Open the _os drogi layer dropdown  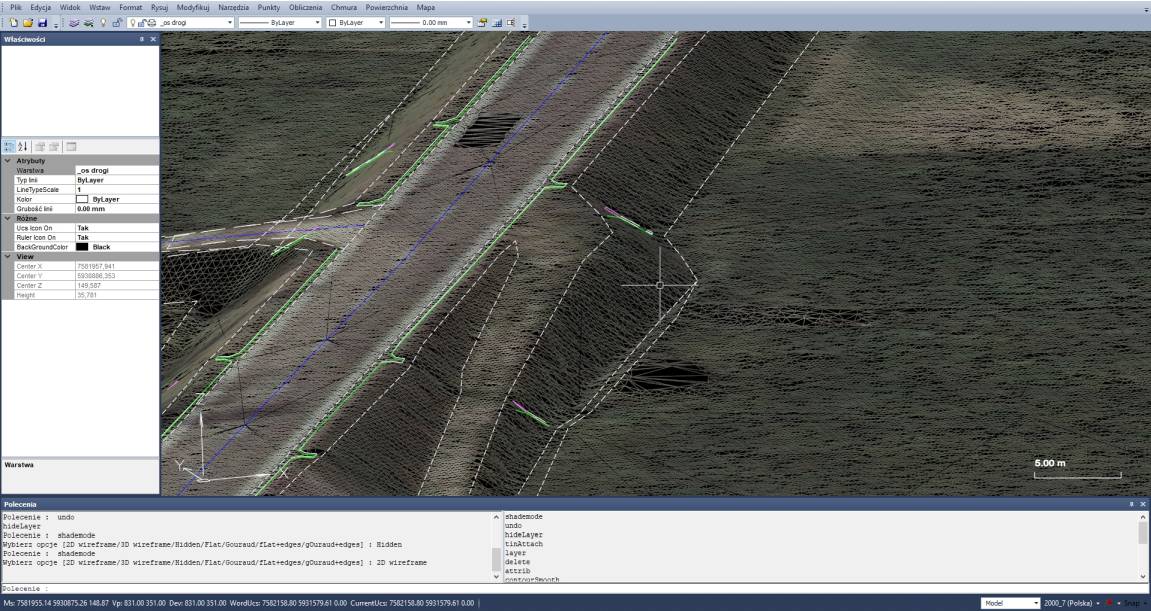(x=230, y=22)
